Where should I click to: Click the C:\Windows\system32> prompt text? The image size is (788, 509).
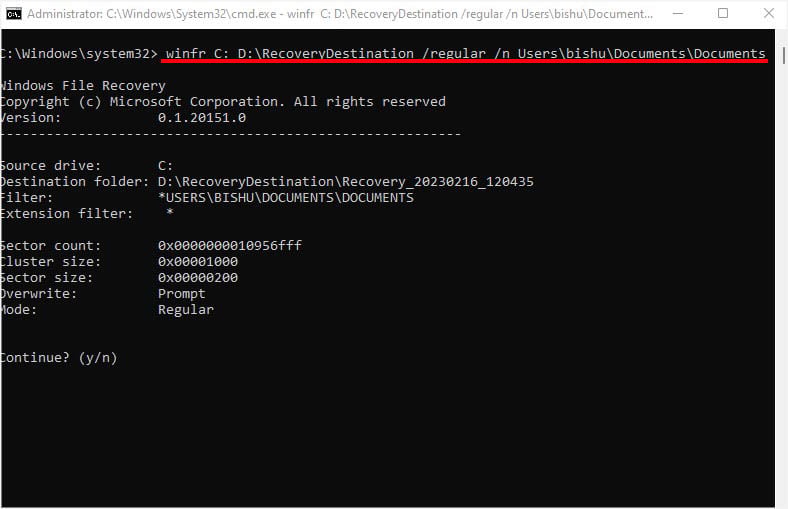[x=78, y=52]
